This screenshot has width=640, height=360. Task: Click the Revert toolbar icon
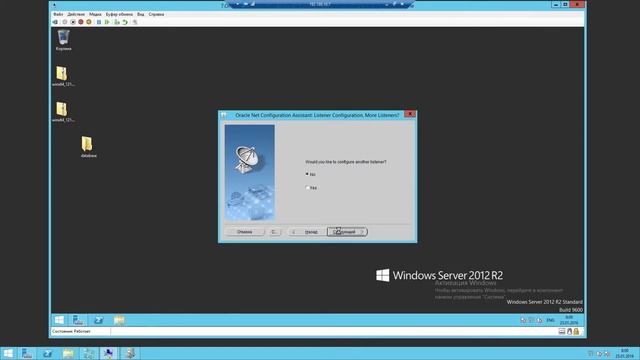click(125, 22)
